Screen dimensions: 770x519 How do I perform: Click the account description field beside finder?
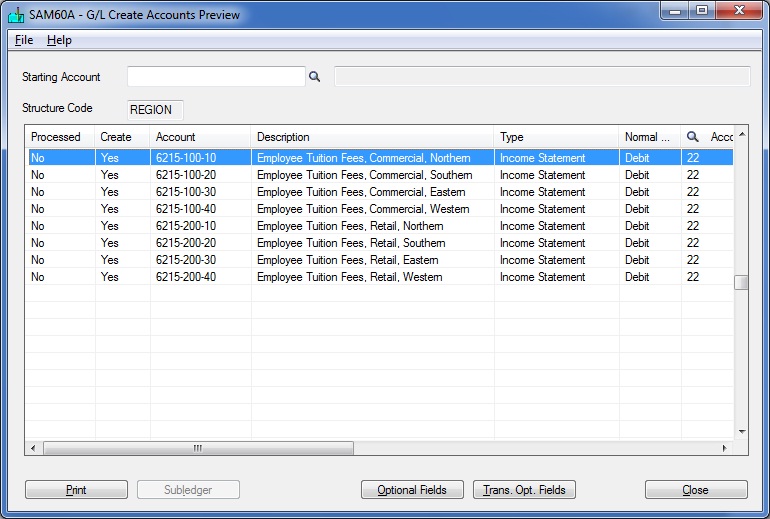(x=542, y=77)
